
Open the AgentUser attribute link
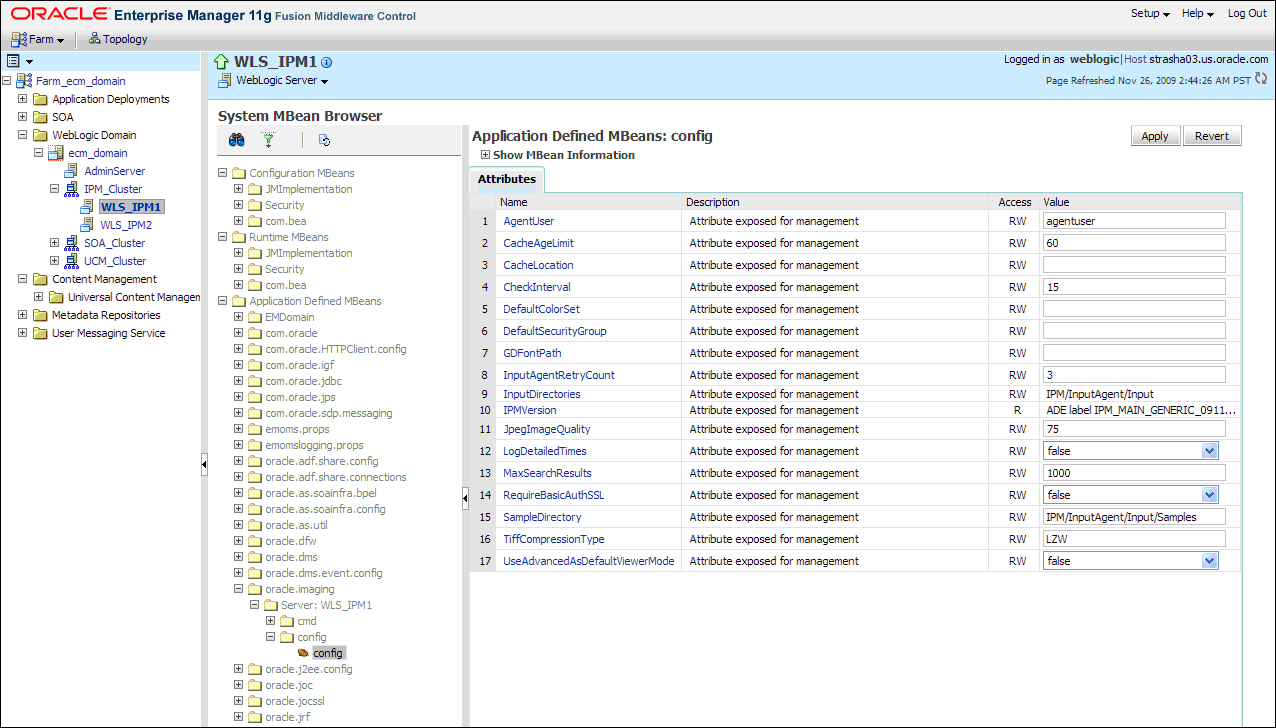pyautogui.click(x=528, y=221)
